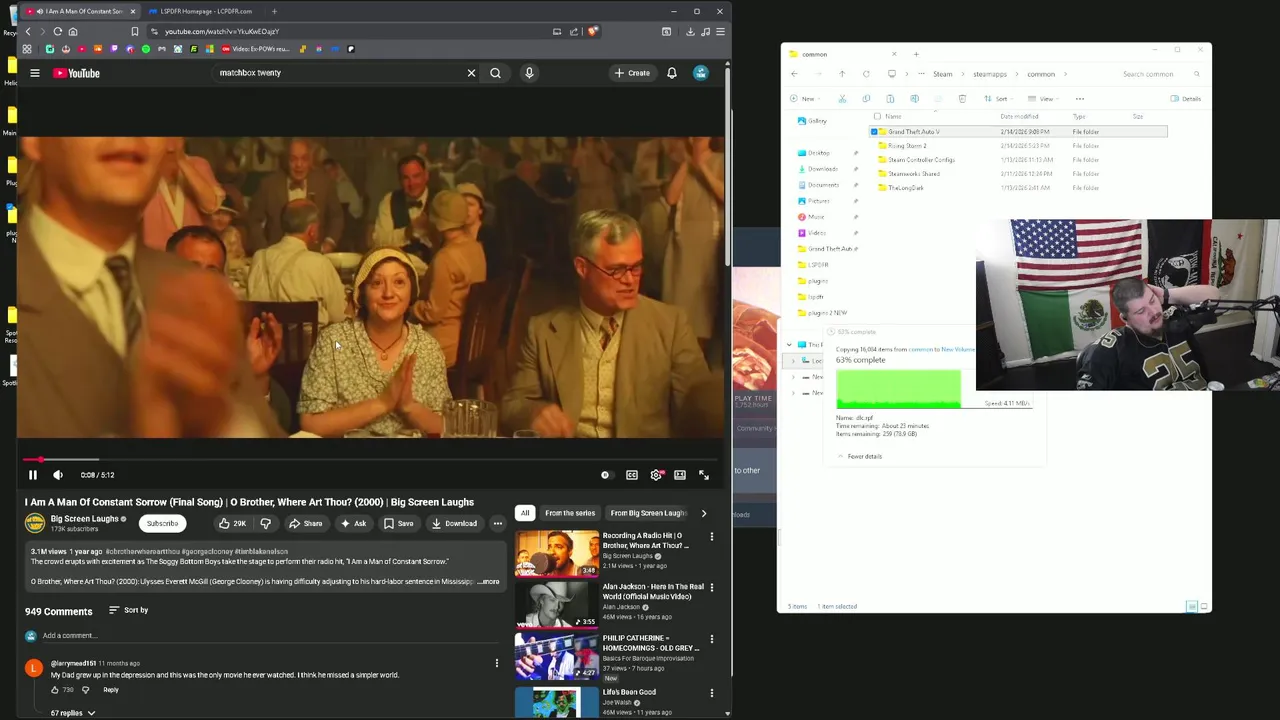This screenshot has height=720, width=1280.
Task: Open a new browser tab
Action: coord(274,11)
